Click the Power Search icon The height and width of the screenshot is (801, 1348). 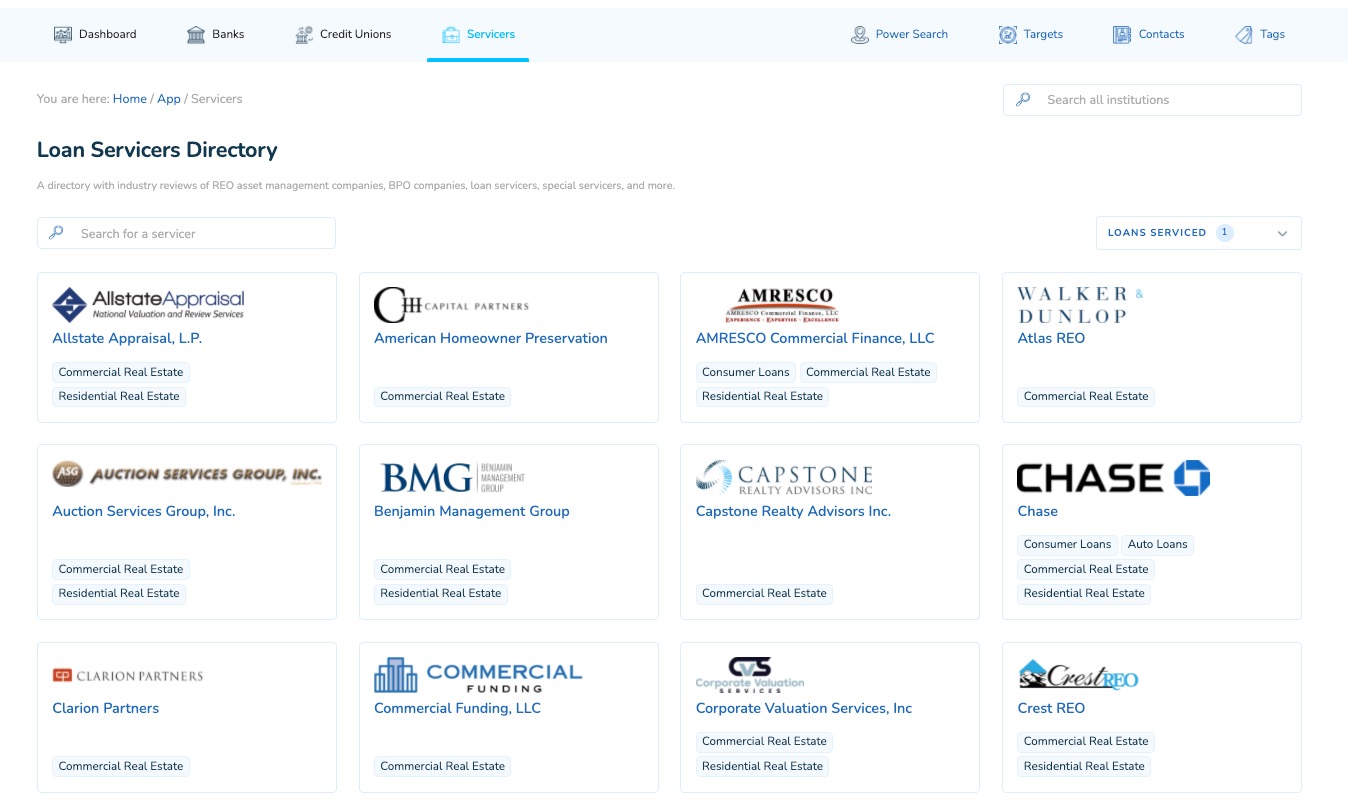[859, 35]
